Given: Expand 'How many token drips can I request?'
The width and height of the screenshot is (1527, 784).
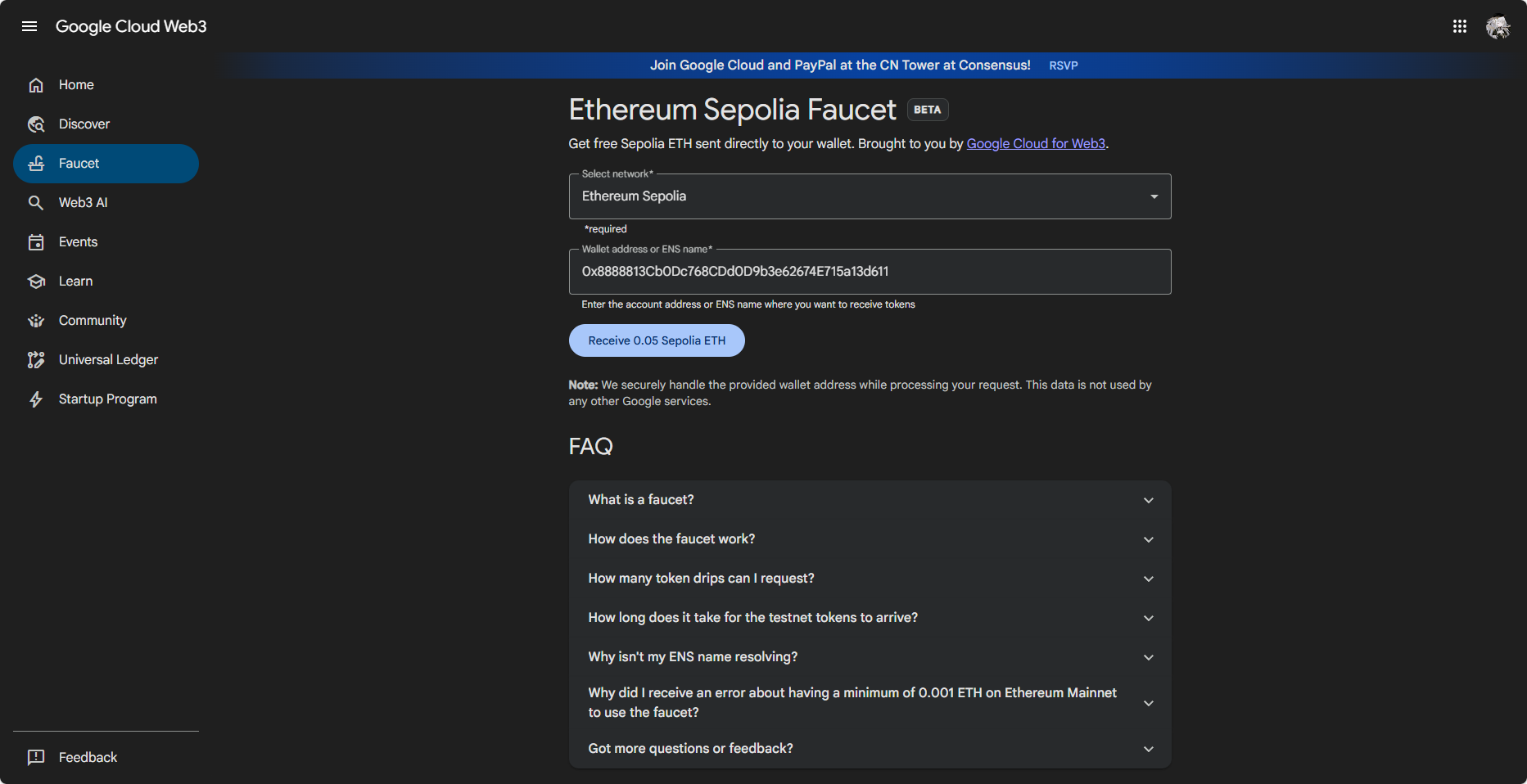Looking at the screenshot, I should click(870, 579).
